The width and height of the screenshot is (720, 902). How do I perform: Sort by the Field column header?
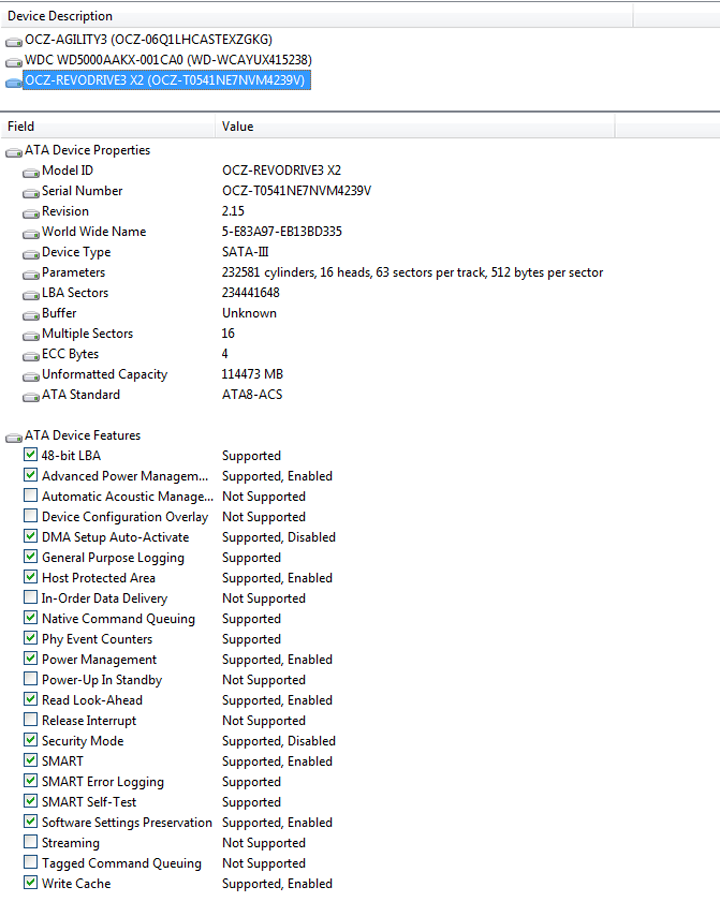pos(108,127)
